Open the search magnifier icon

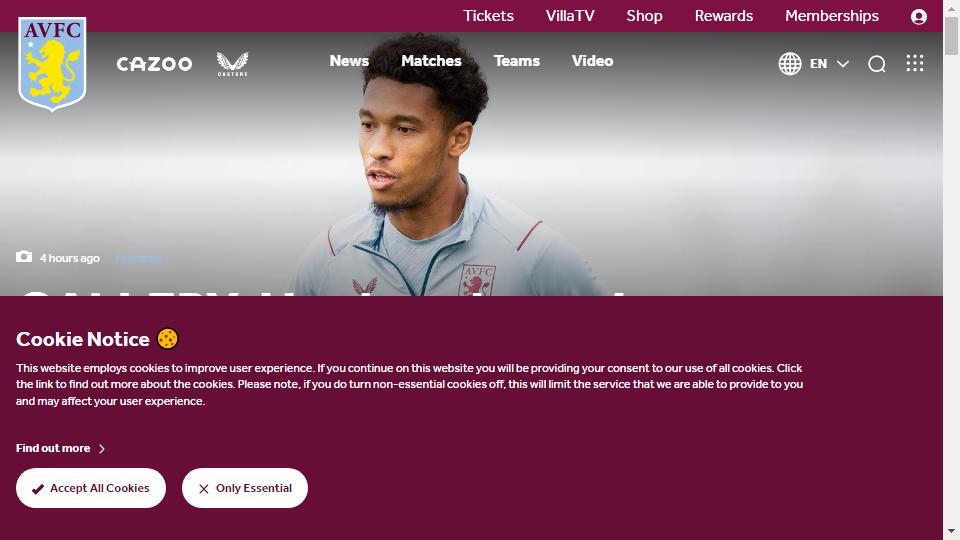pyautogui.click(x=877, y=64)
